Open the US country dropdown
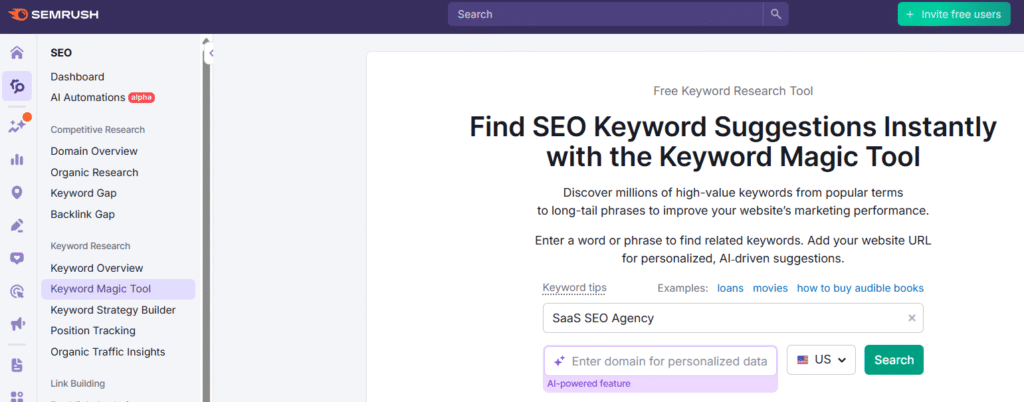1024x402 pixels. click(x=821, y=360)
